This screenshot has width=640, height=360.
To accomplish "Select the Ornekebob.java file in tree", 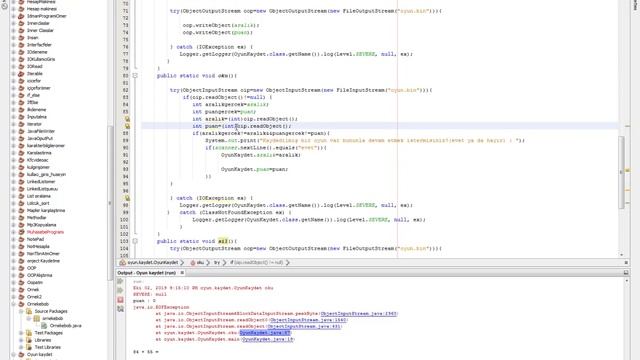I will pyautogui.click(x=65, y=326).
